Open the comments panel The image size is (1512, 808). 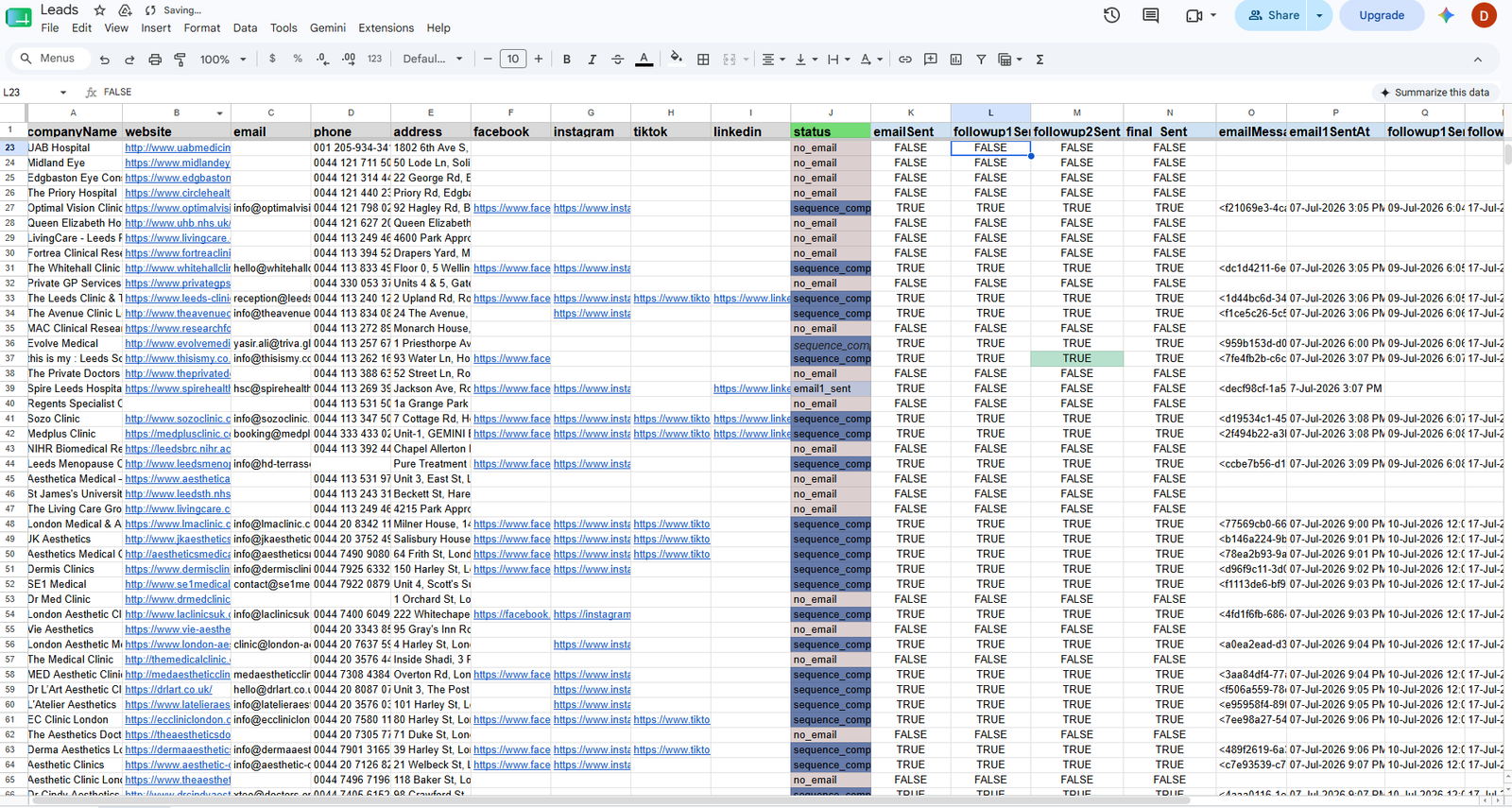(x=1150, y=15)
